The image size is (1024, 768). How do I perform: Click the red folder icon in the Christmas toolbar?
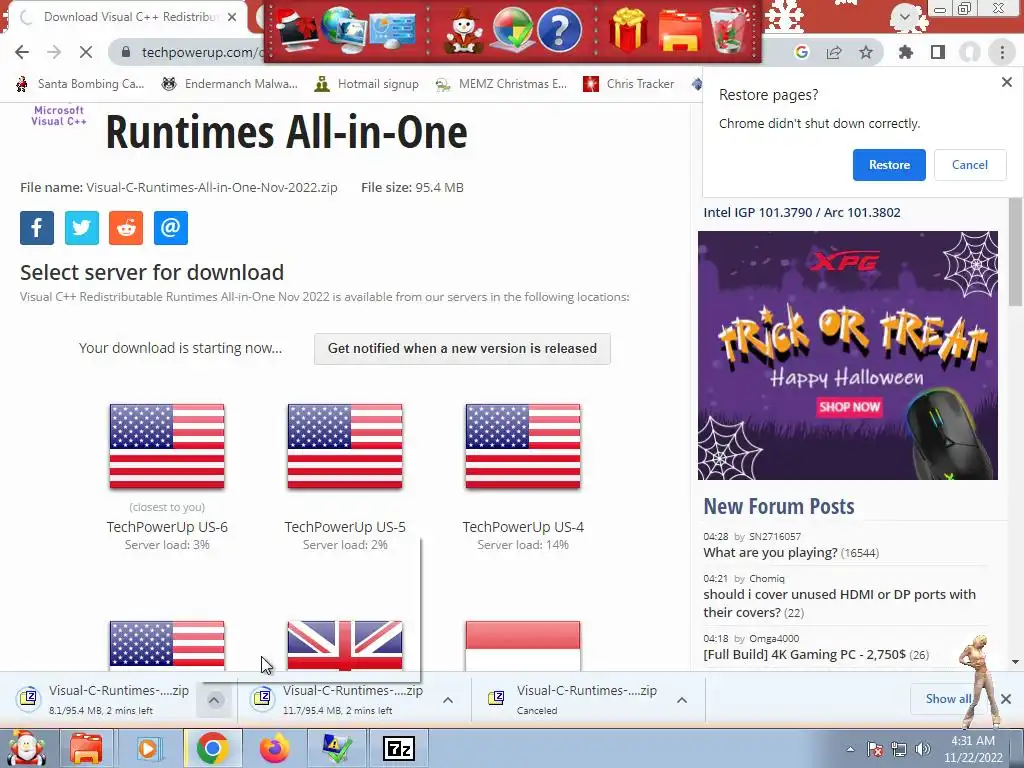coord(679,30)
